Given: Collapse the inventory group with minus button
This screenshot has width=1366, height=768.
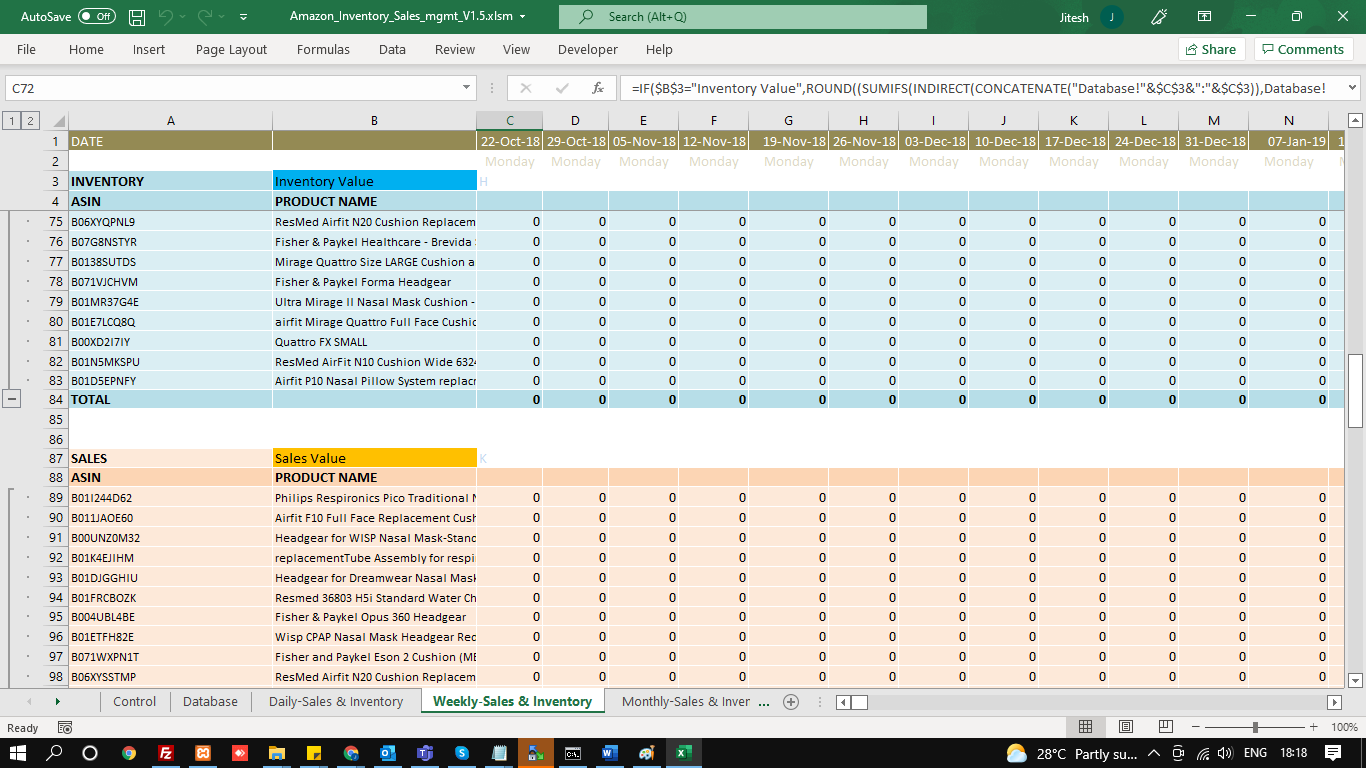Looking at the screenshot, I should (12, 399).
